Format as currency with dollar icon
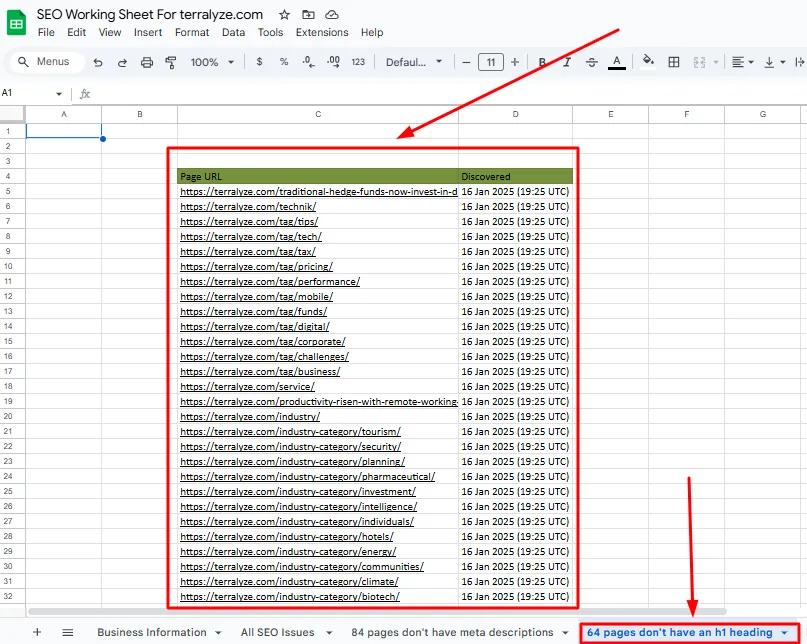 (x=259, y=62)
